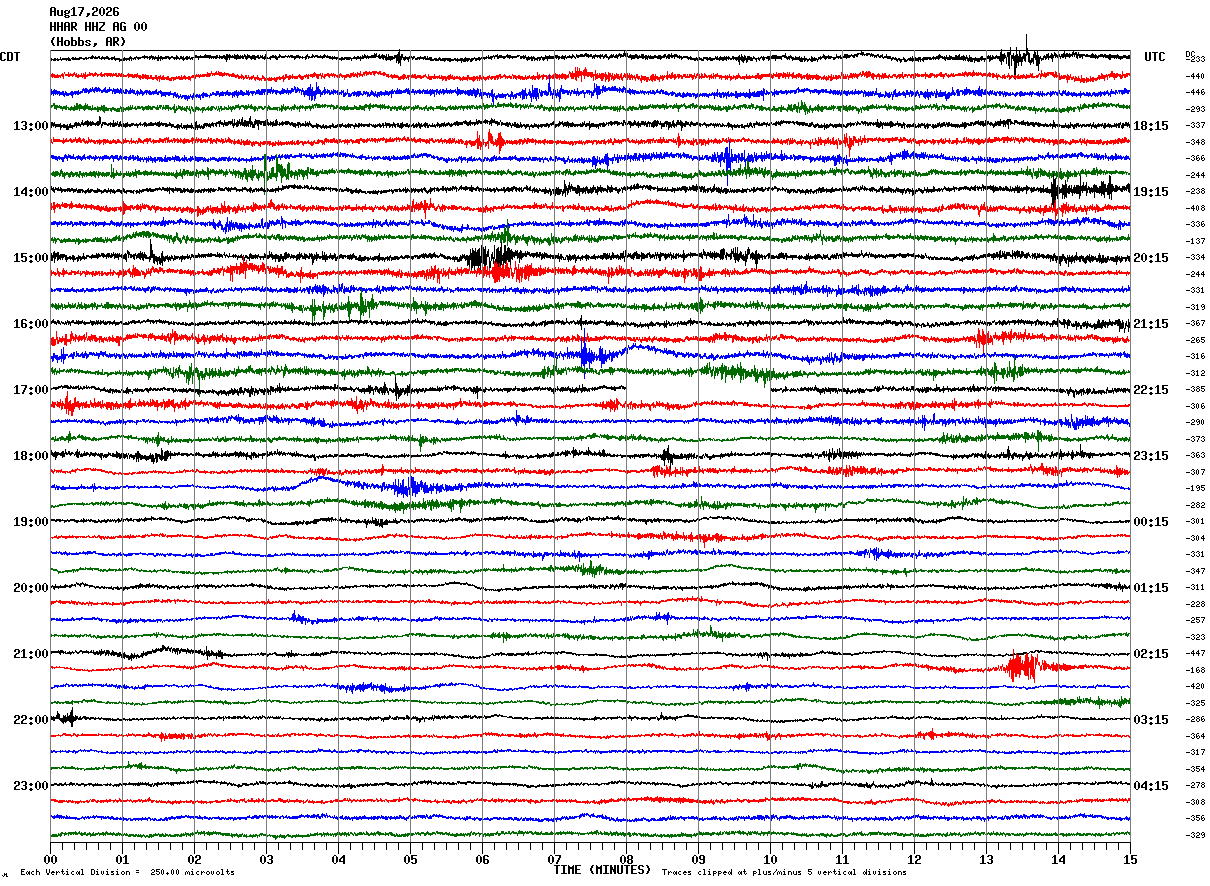Select the 19:00 CDT time label
1210x886 pixels.
pos(31,522)
